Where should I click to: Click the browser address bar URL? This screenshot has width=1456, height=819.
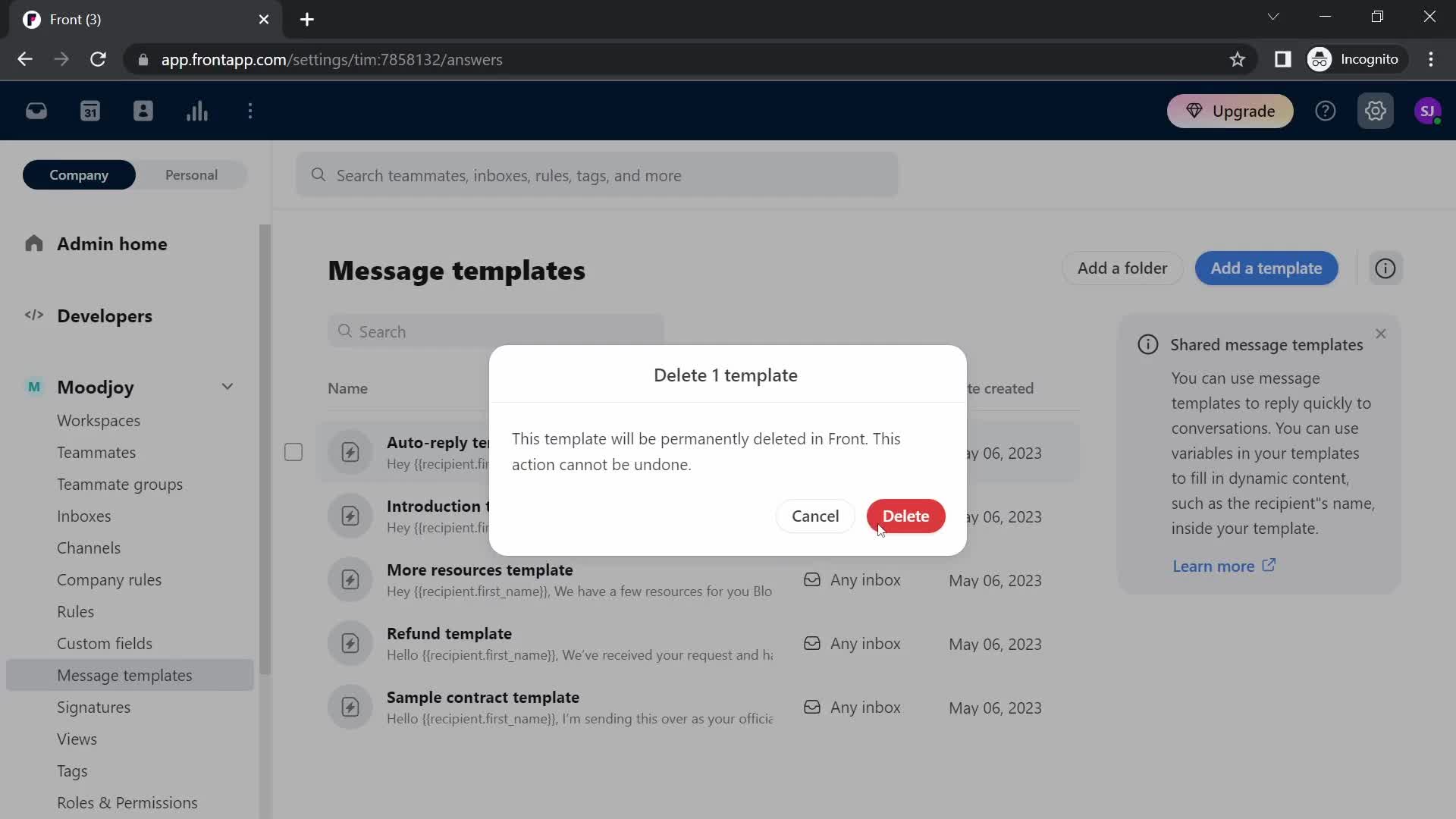[x=331, y=60]
